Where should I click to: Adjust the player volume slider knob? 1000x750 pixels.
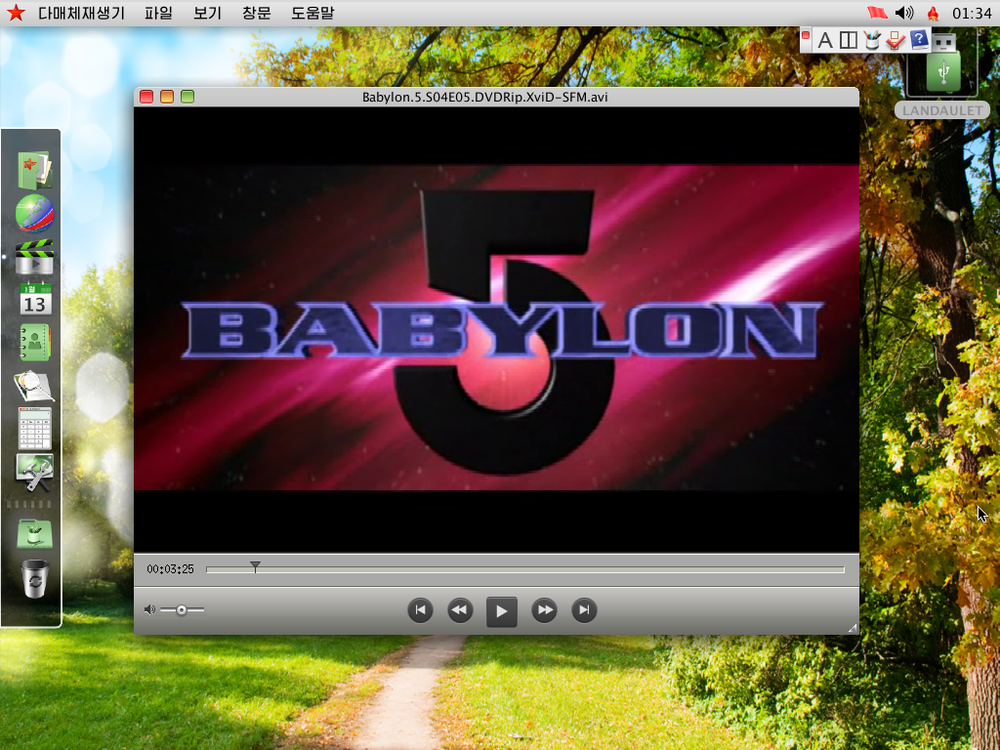click(182, 610)
